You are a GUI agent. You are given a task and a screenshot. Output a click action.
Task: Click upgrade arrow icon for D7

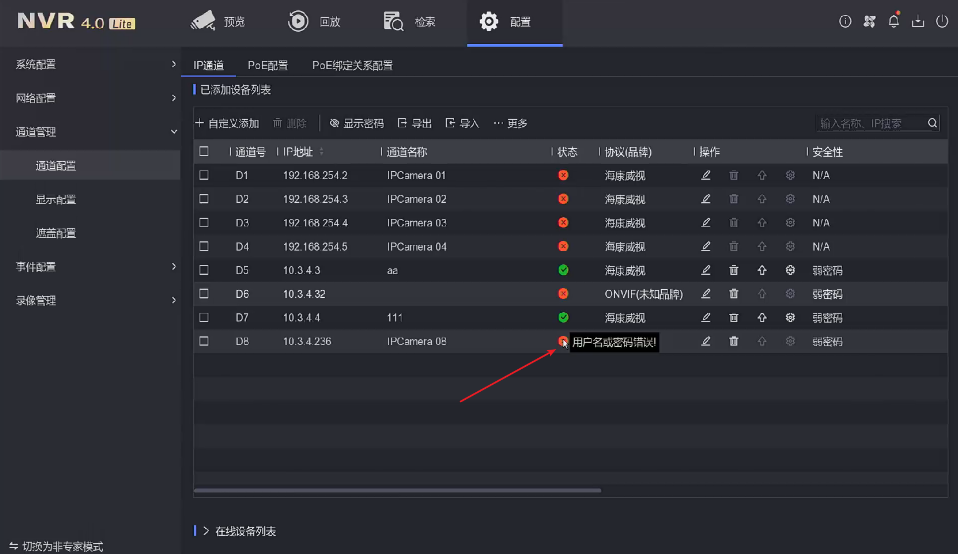(x=762, y=318)
